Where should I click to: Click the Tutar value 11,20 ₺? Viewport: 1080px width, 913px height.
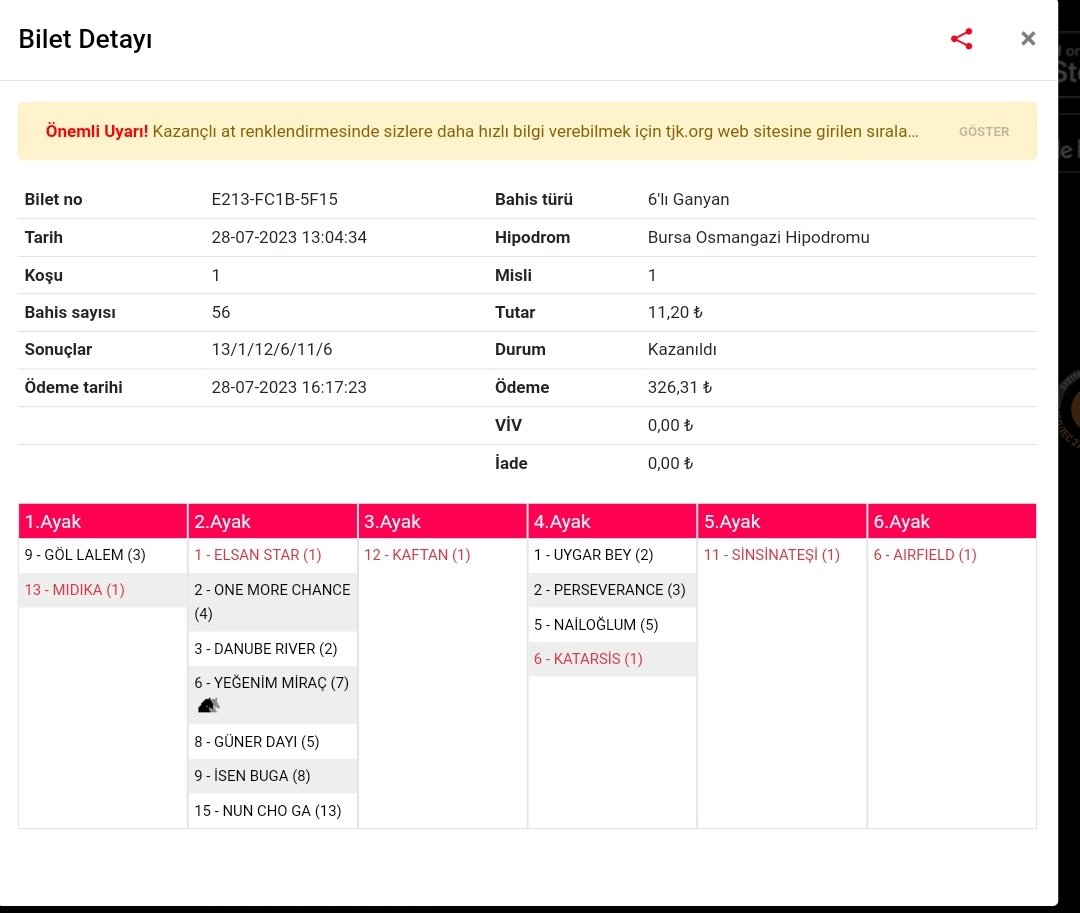pos(674,313)
